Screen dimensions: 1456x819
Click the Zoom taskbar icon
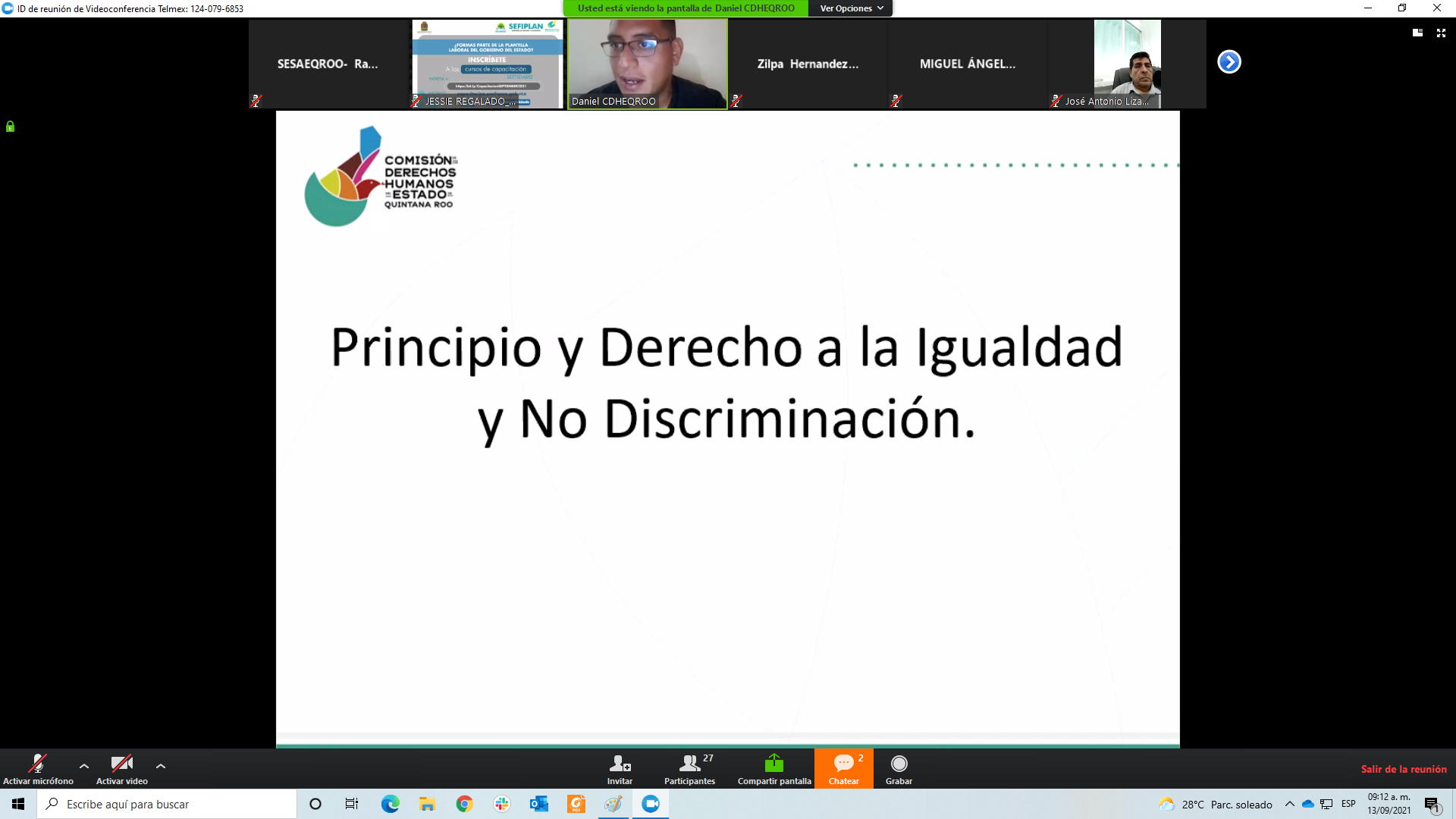(651, 804)
